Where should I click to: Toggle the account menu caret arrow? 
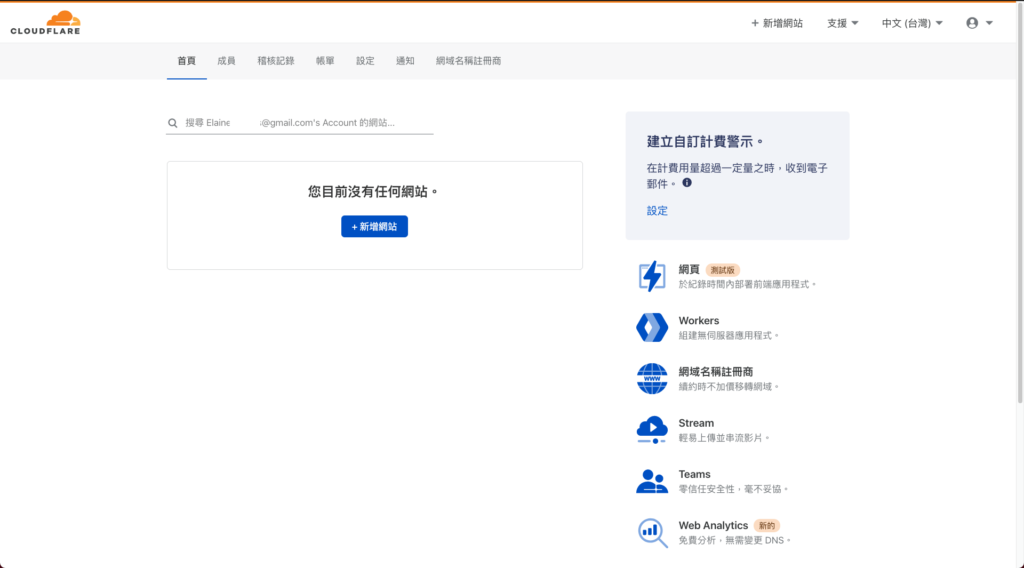(989, 23)
